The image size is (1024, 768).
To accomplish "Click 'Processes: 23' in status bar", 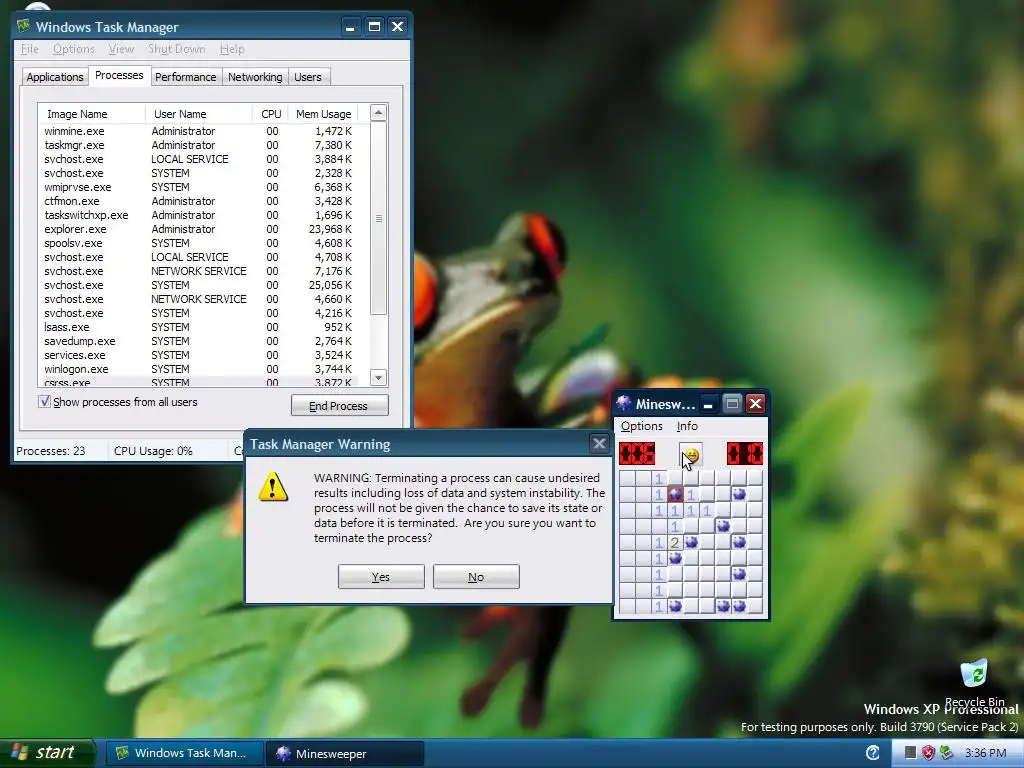I will click(50, 451).
